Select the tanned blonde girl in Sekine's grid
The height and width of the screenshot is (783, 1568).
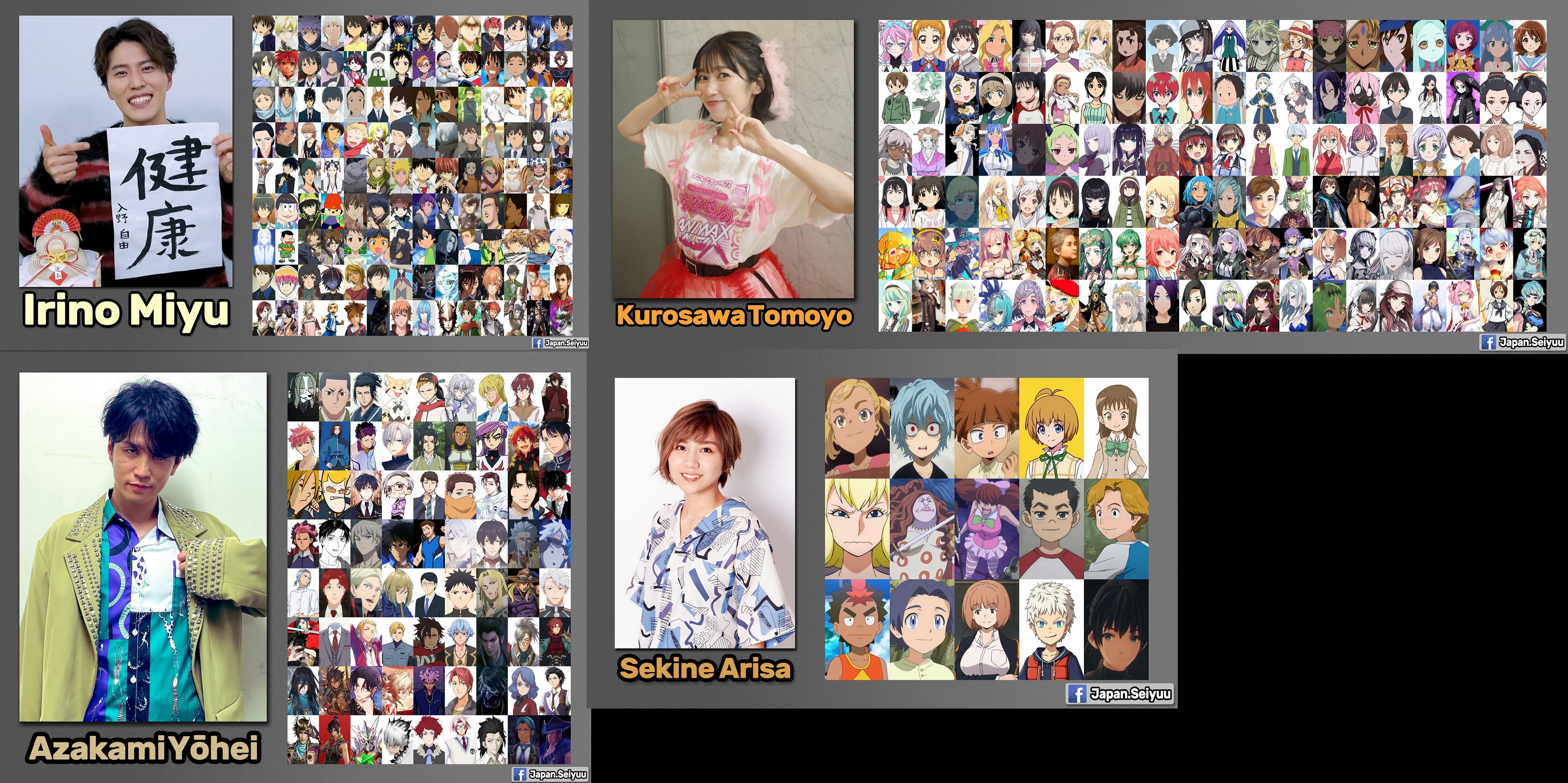[x=857, y=428]
